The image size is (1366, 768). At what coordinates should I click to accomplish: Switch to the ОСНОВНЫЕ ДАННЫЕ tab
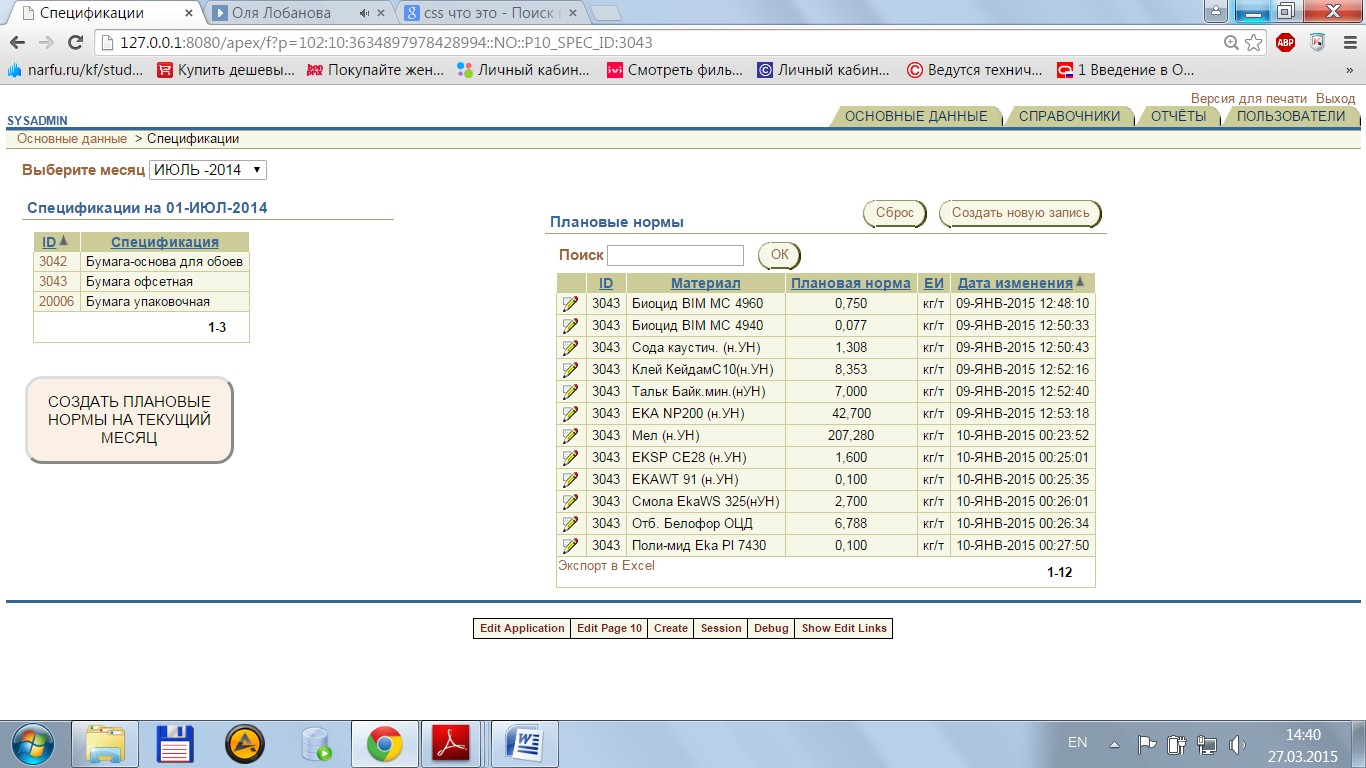tap(916, 116)
